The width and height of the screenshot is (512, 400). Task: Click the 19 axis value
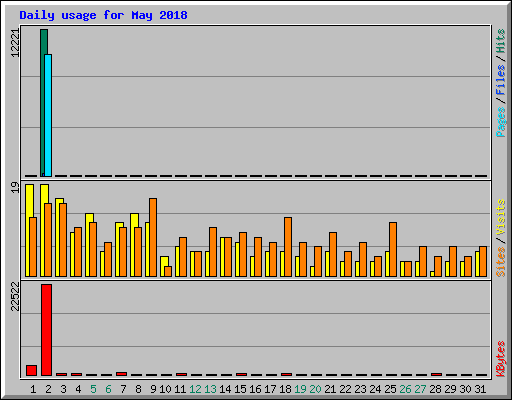point(15,187)
